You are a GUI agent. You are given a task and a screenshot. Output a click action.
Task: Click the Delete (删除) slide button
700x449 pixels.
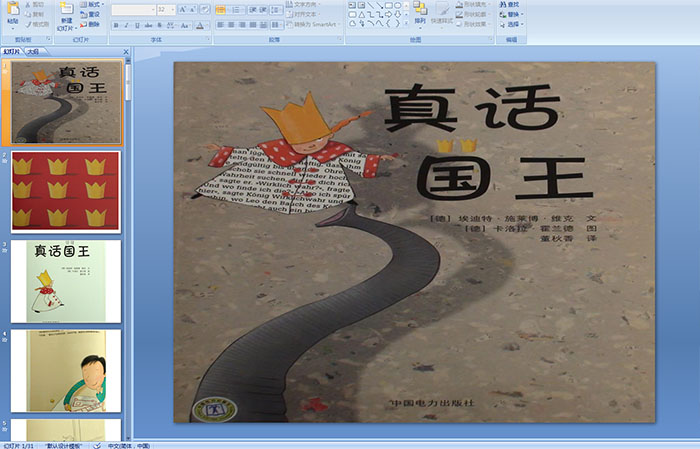click(90, 24)
